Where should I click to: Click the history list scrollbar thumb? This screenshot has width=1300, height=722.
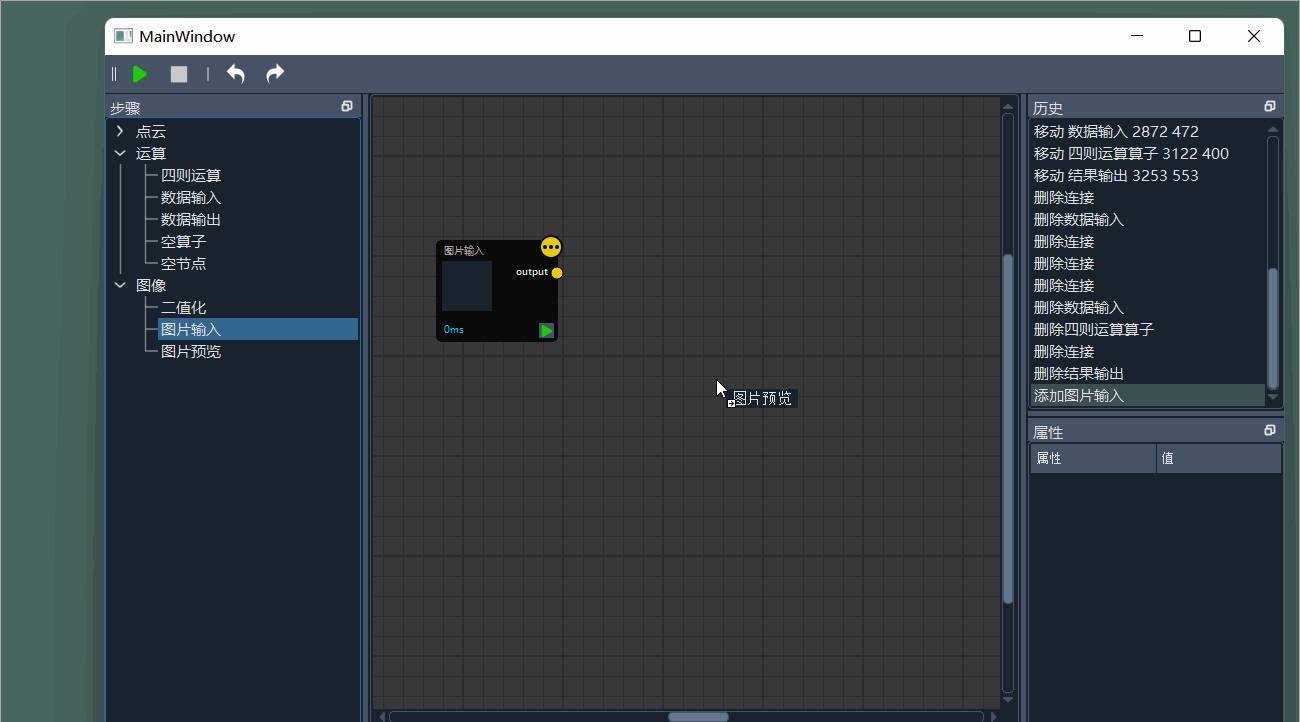pos(1273,328)
